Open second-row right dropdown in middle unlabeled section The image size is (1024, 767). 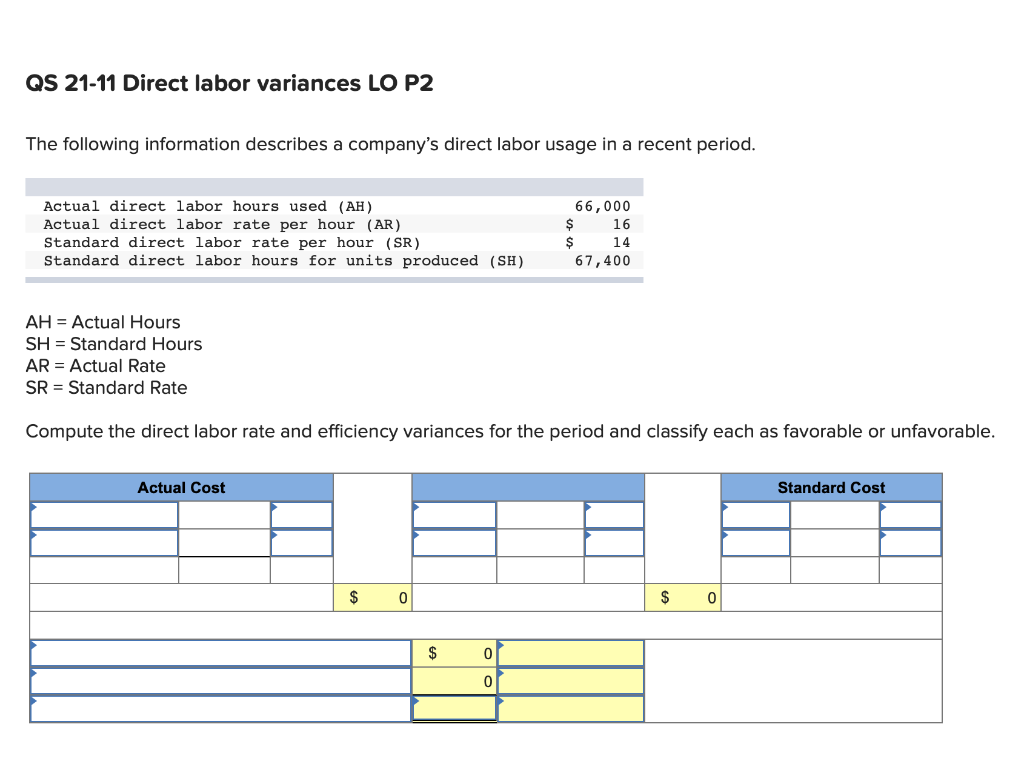pyautogui.click(x=614, y=543)
